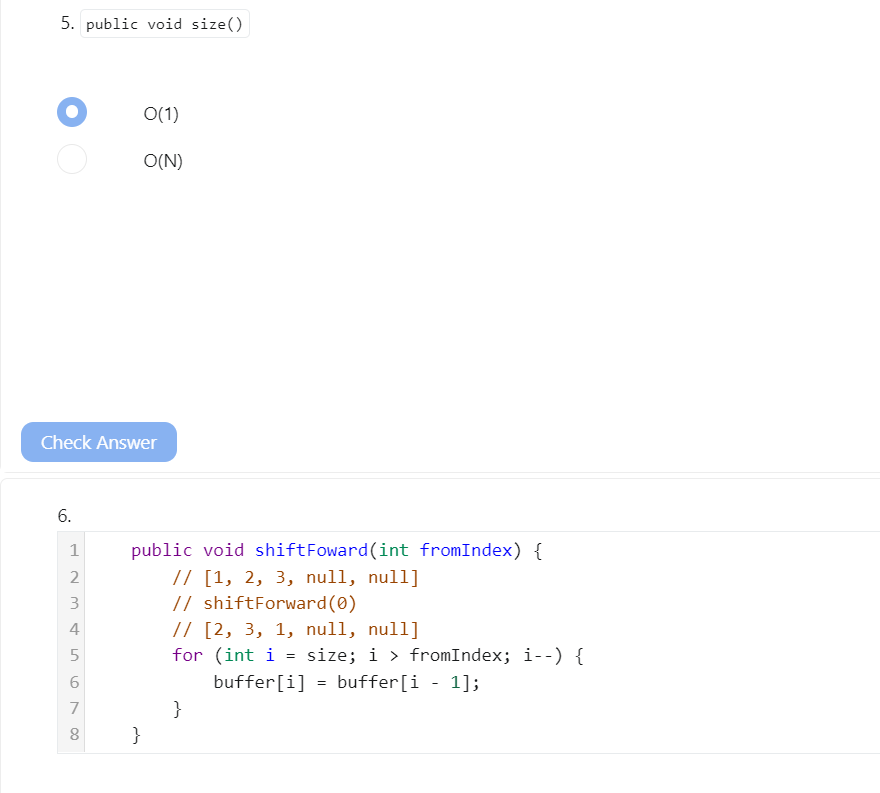880x793 pixels.
Task: Click the O(1) answer label text
Action: pos(160,113)
